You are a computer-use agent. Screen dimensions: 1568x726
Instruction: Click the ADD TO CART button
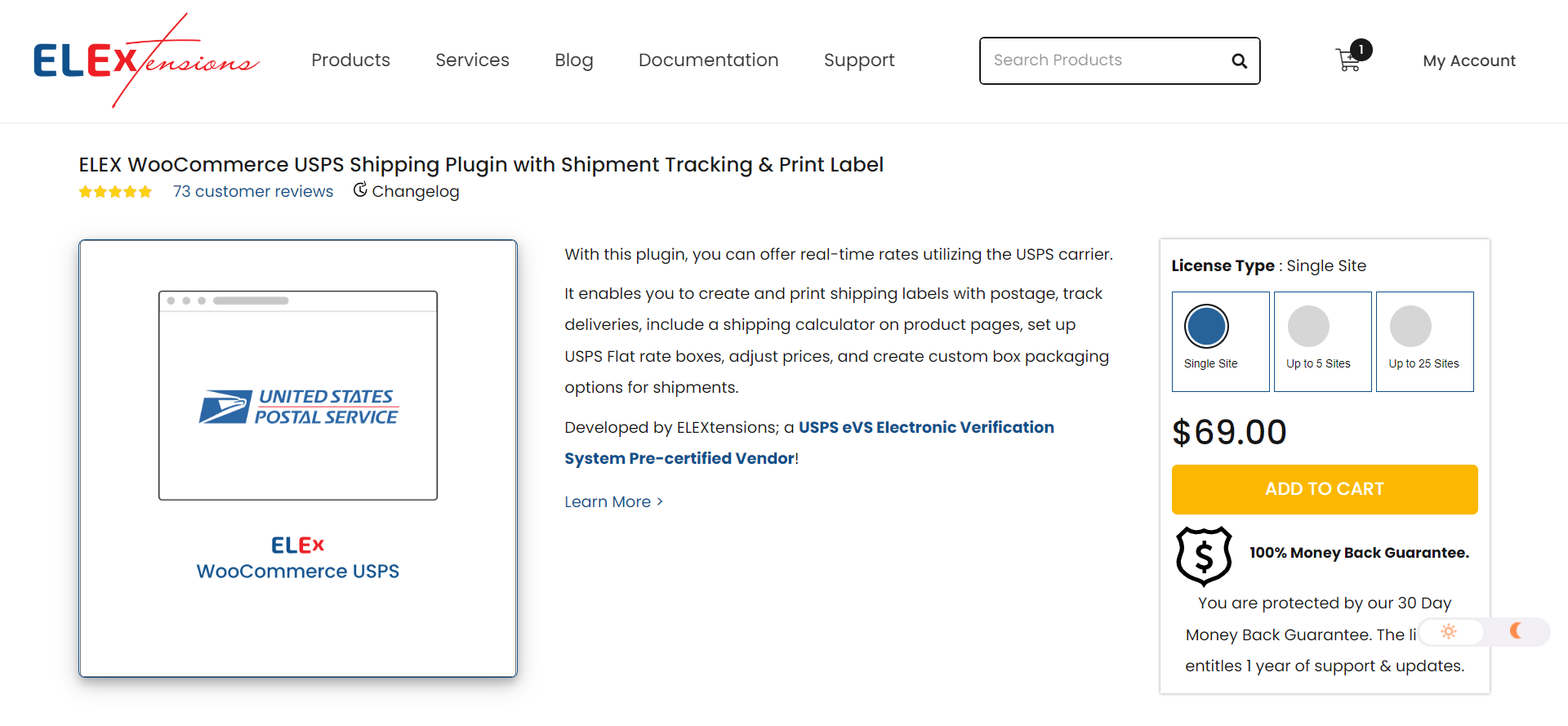click(1325, 489)
